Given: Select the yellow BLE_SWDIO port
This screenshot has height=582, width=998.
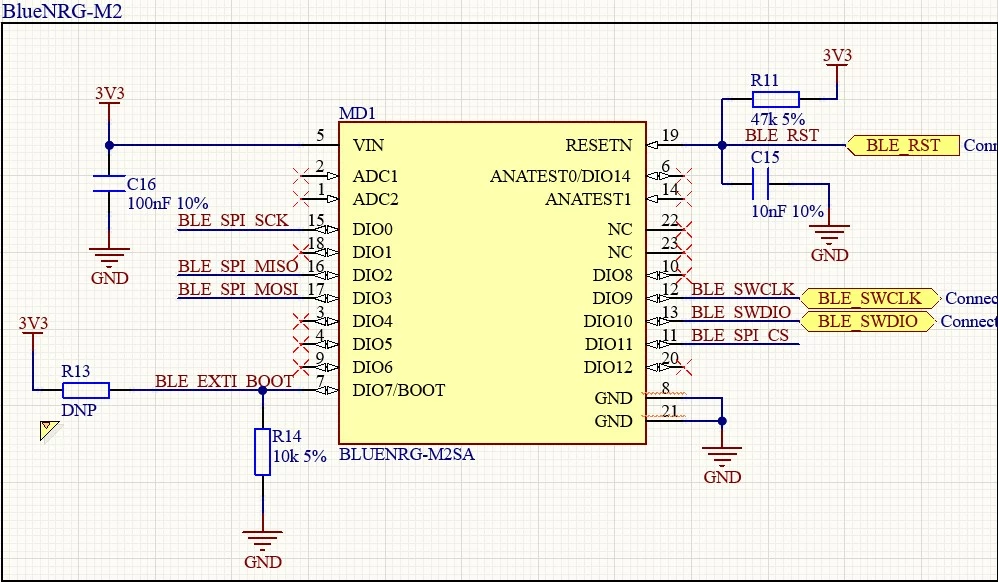Looking at the screenshot, I should pyautogui.click(x=868, y=321).
